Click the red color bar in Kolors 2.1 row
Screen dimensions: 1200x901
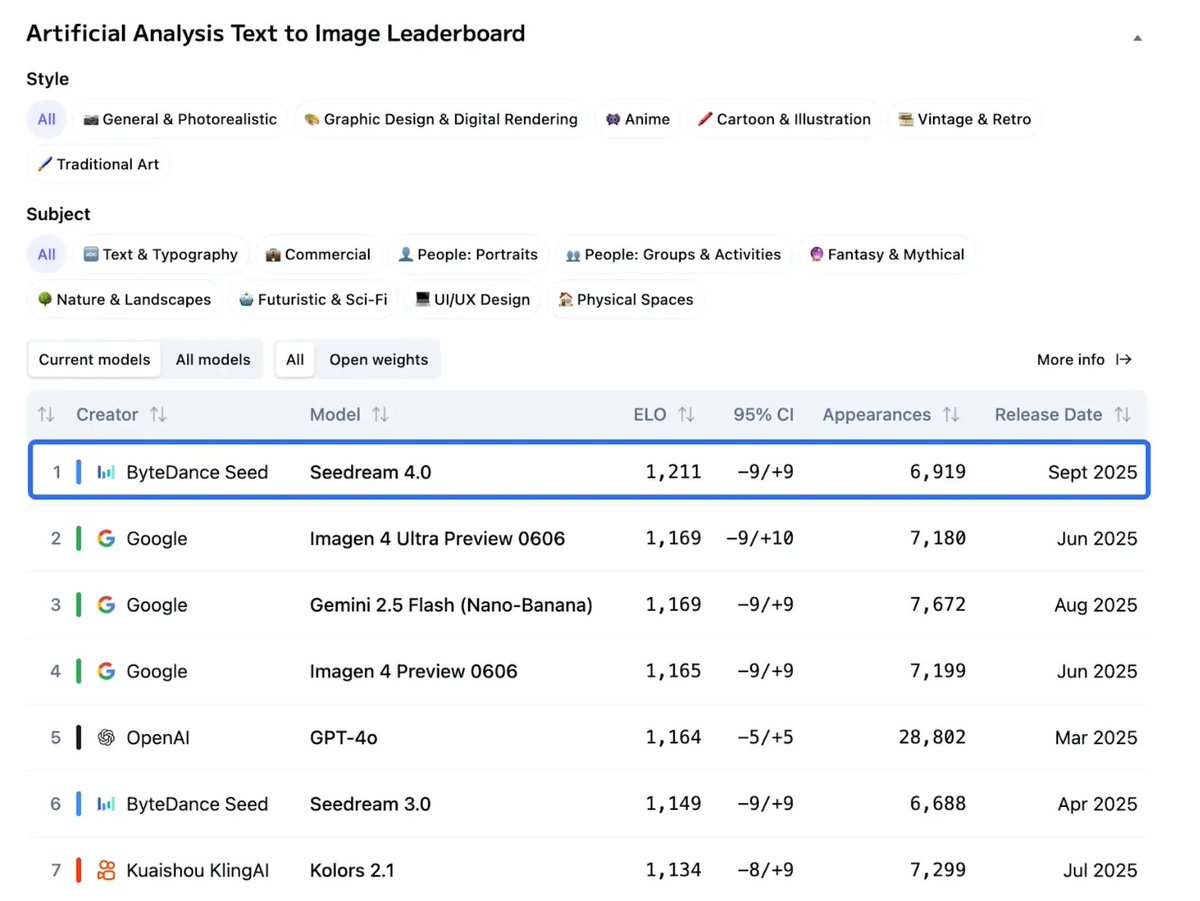(79, 871)
